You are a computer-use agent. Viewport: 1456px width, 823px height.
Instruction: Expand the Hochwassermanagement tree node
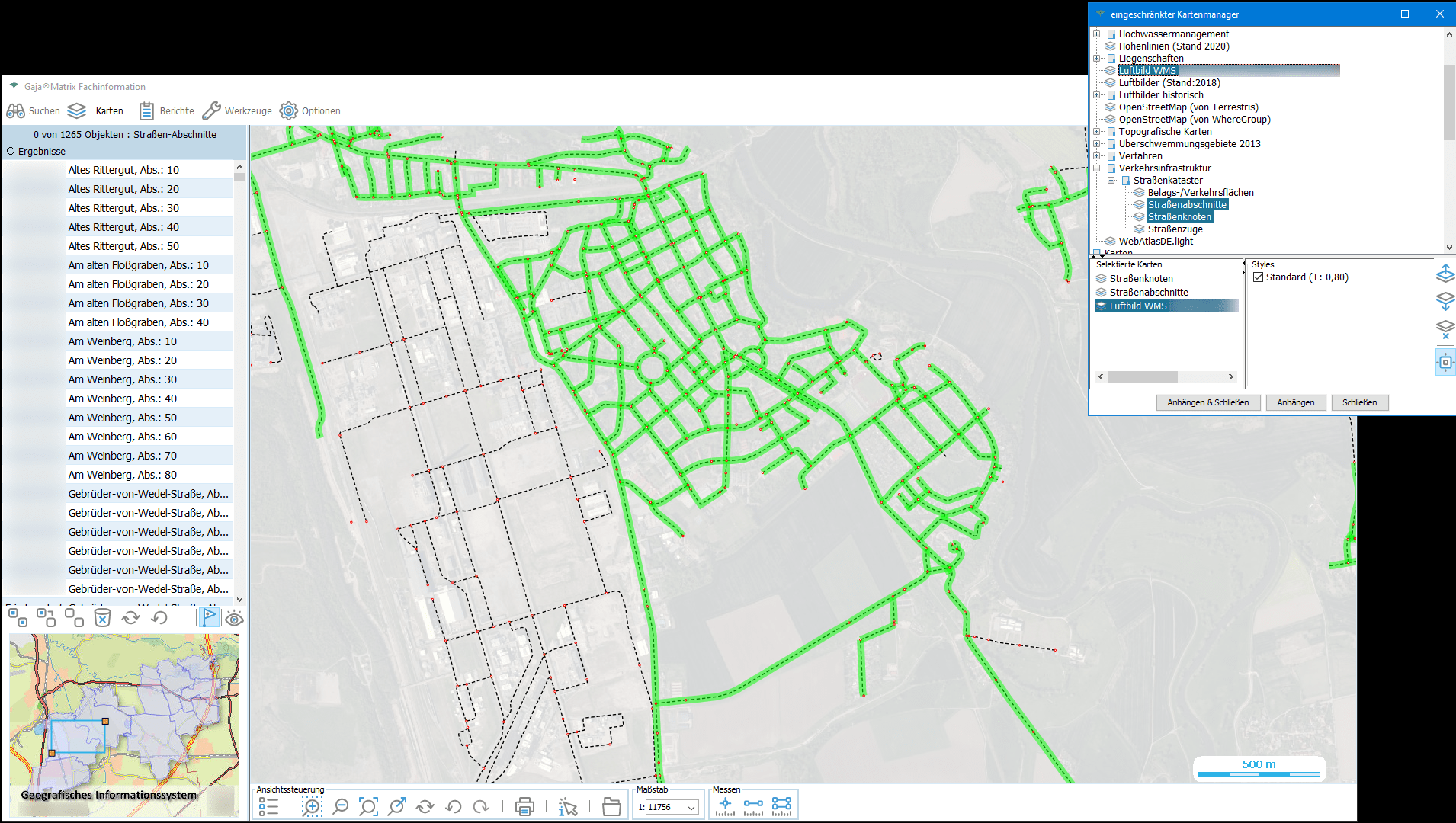(1097, 34)
